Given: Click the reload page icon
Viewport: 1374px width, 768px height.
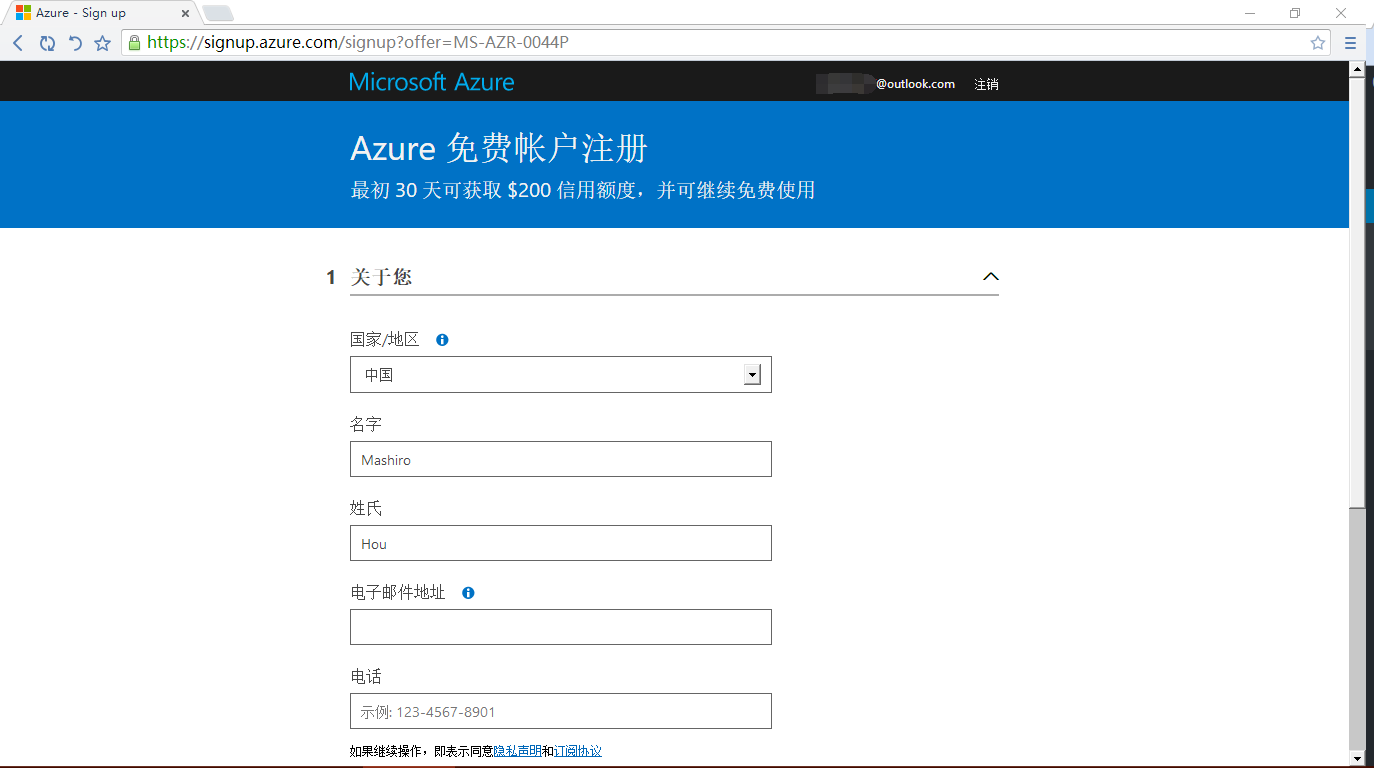Looking at the screenshot, I should click(47, 43).
